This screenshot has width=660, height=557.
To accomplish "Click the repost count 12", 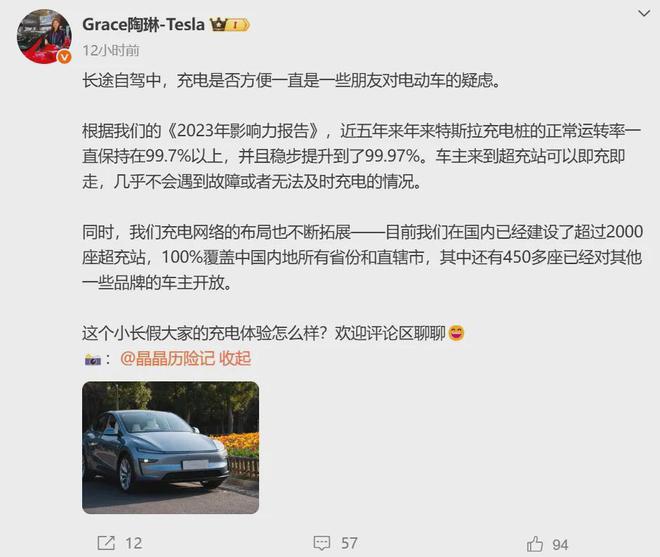I will coord(133,544).
